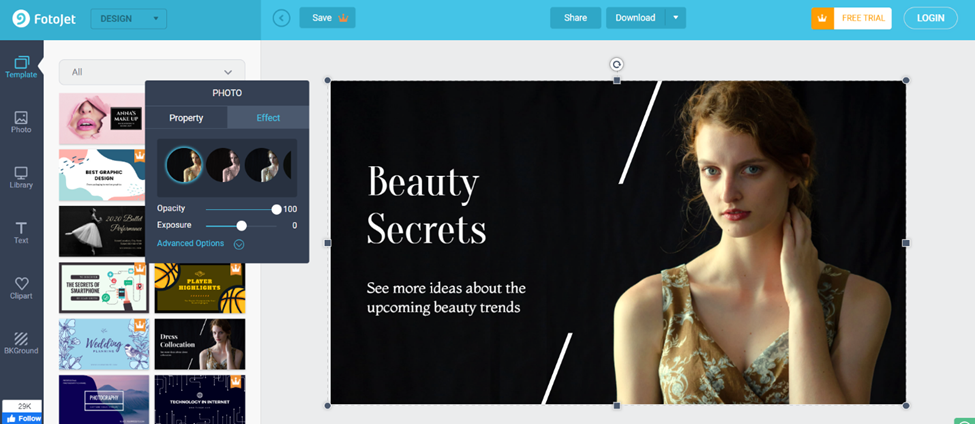Click the back arrow circle icon
Screen dimensions: 975x424
282,18
